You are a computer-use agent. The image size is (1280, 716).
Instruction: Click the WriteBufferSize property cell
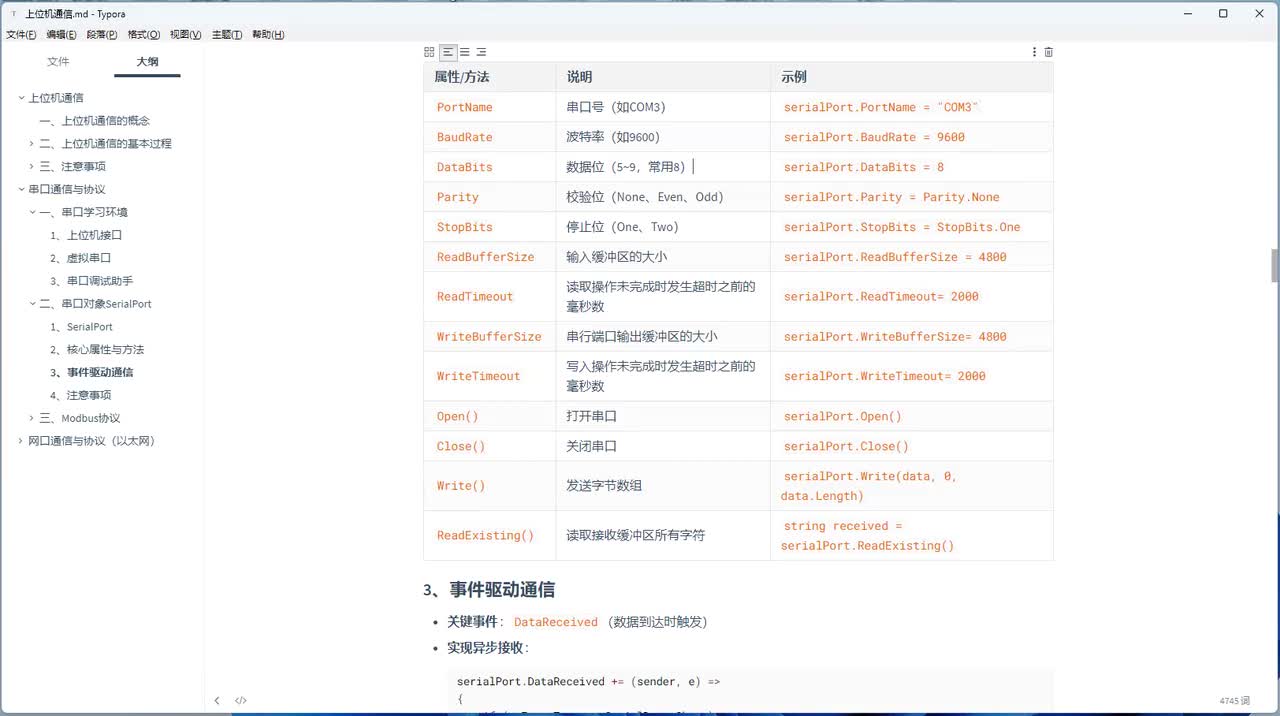pyautogui.click(x=489, y=336)
